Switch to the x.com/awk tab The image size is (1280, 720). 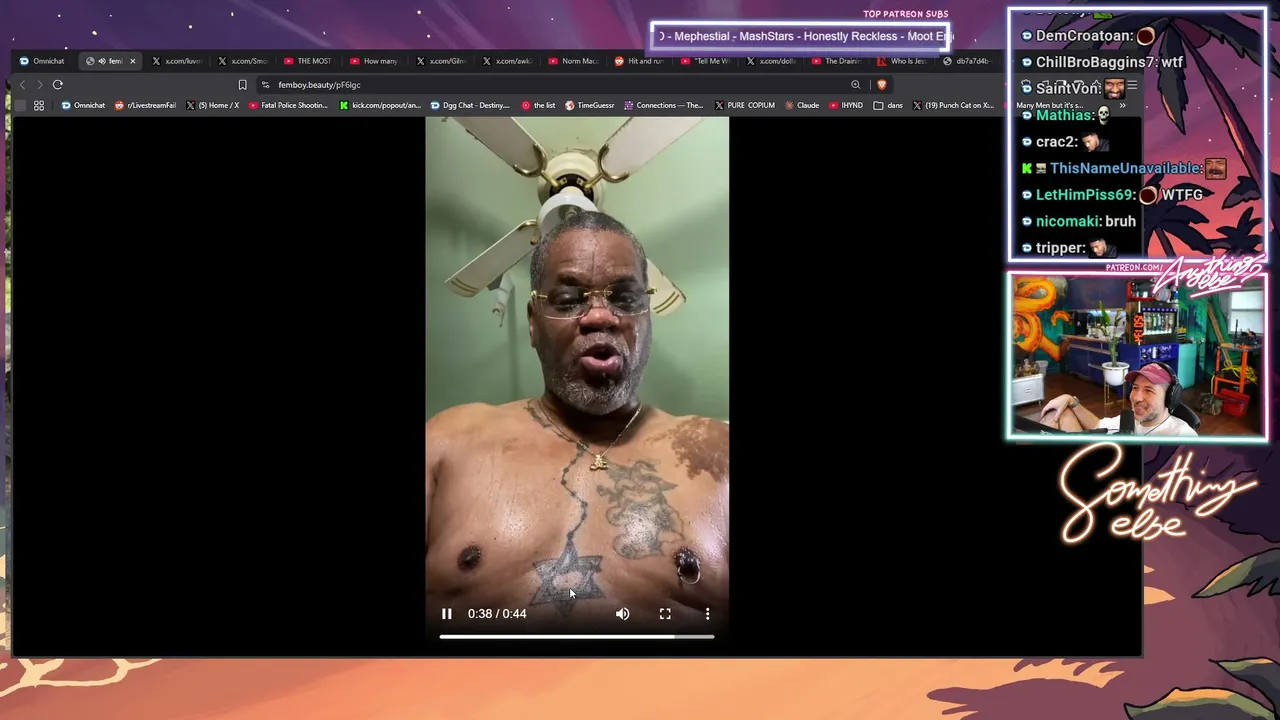507,61
